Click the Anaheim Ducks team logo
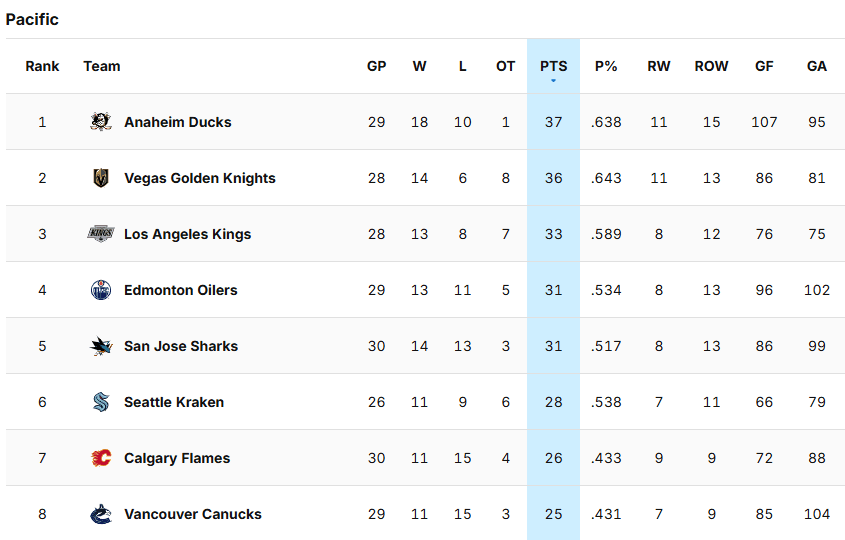The height and width of the screenshot is (540, 845). [100, 122]
